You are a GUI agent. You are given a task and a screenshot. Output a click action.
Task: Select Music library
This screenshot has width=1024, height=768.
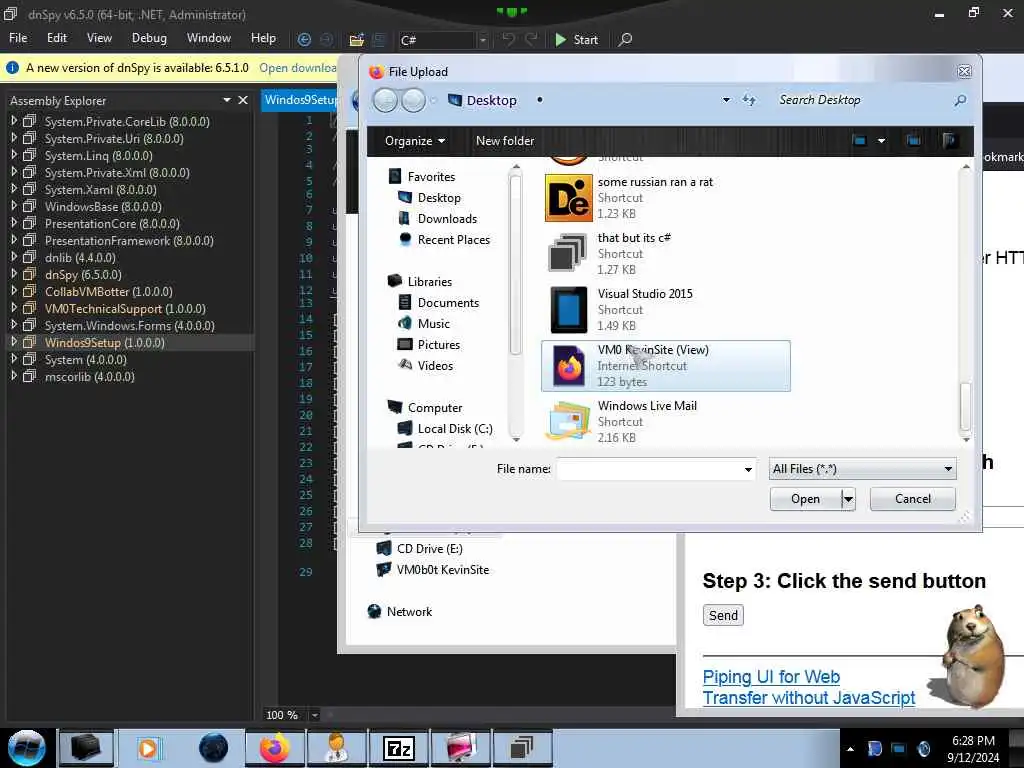click(x=434, y=323)
